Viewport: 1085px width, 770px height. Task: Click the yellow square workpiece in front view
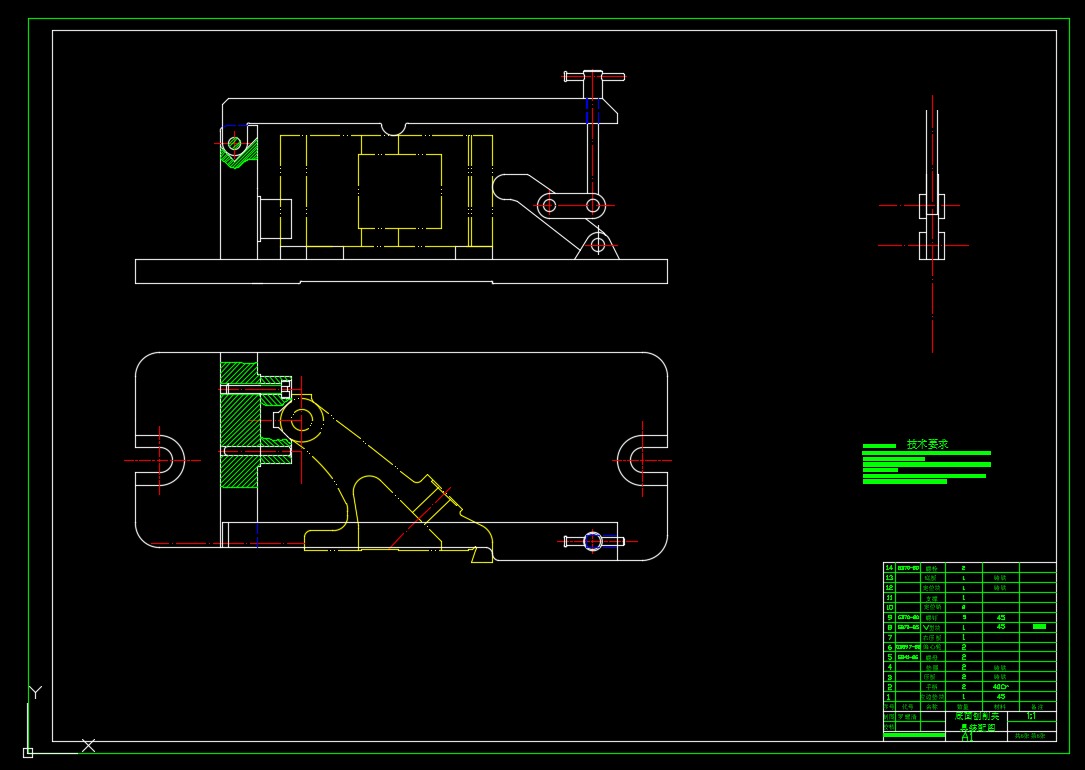(399, 191)
